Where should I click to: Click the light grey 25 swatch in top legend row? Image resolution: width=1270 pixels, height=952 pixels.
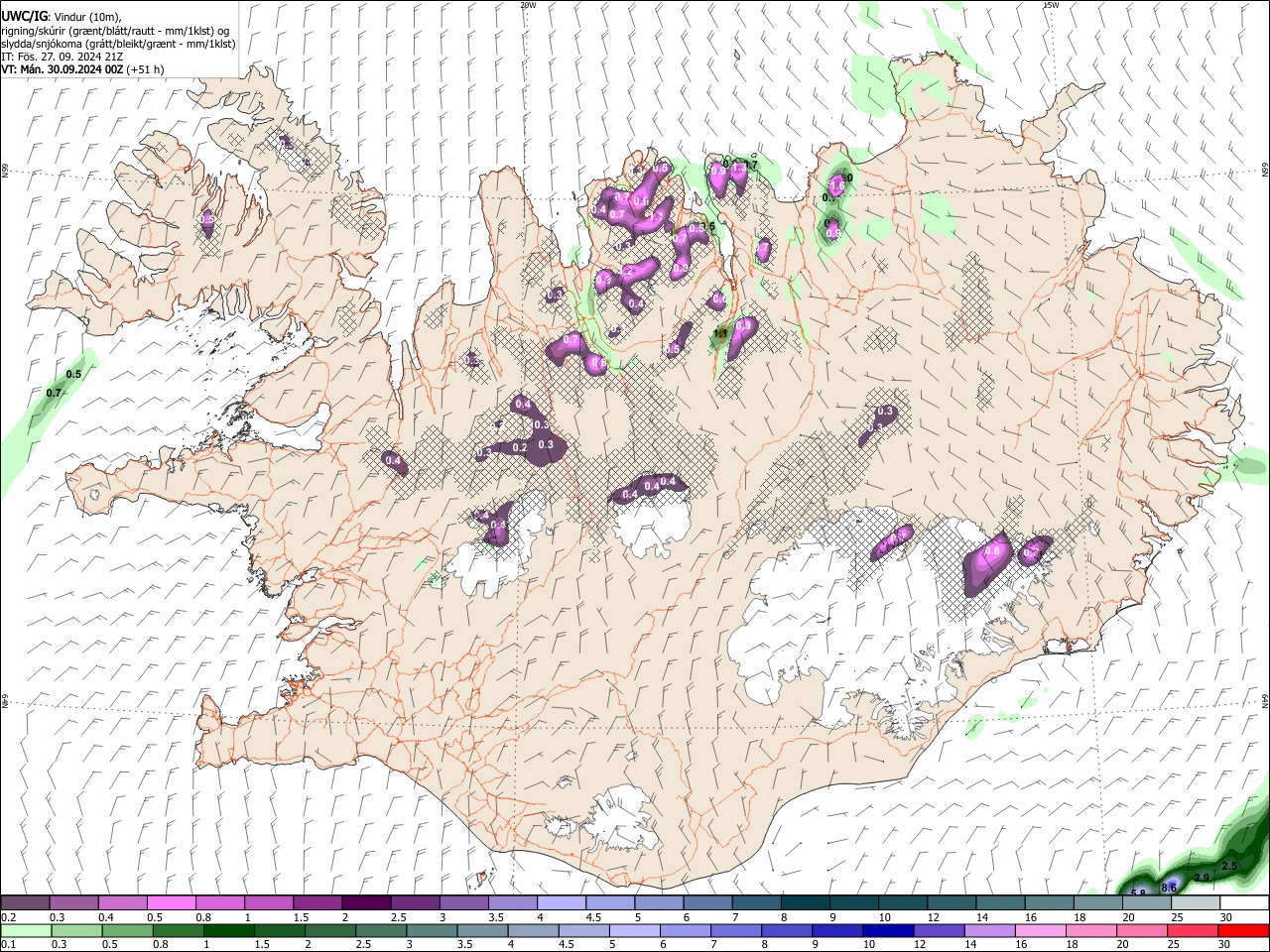(x=1197, y=902)
